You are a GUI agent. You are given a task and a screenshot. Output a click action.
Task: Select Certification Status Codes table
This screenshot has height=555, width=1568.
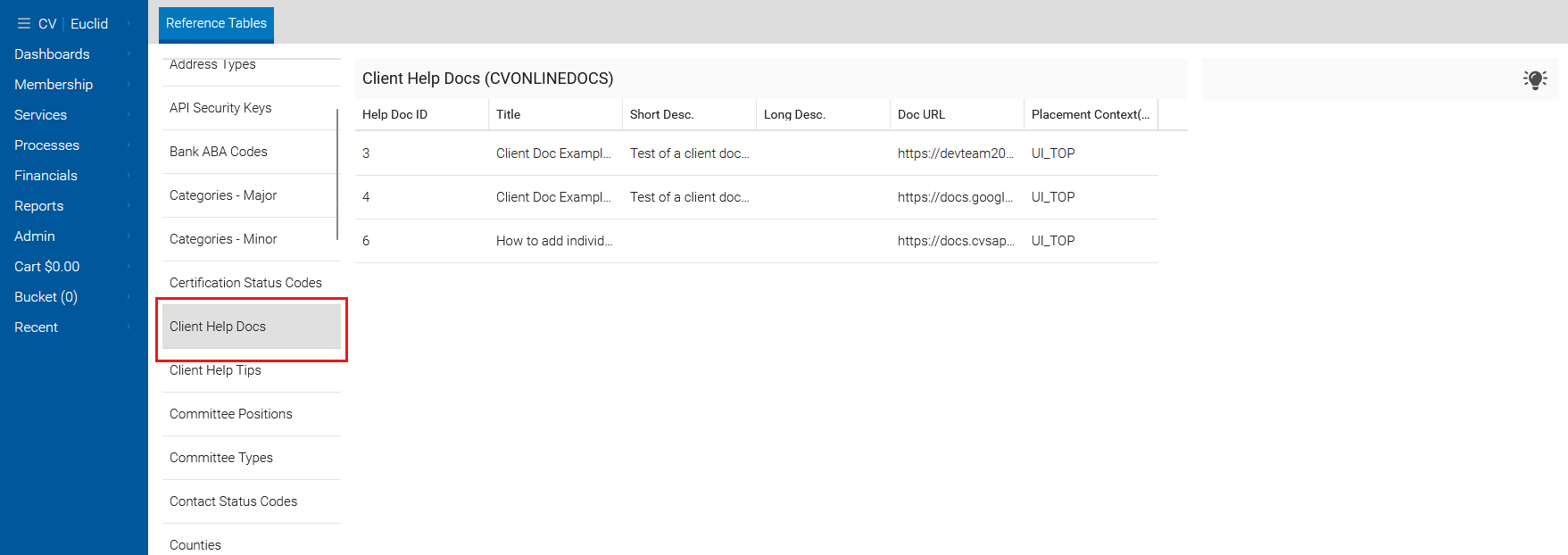coord(251,283)
